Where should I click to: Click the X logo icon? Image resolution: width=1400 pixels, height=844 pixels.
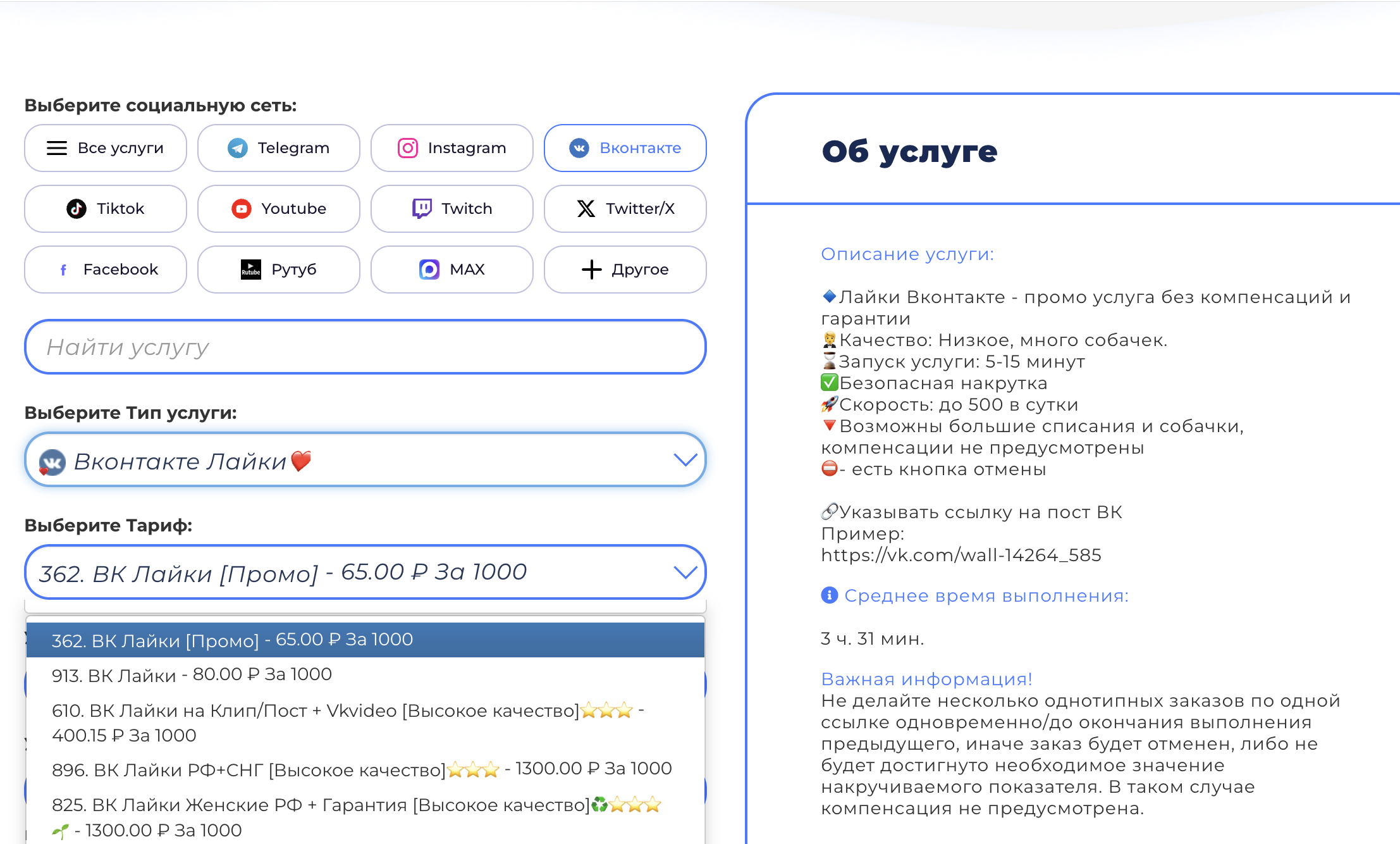click(586, 209)
